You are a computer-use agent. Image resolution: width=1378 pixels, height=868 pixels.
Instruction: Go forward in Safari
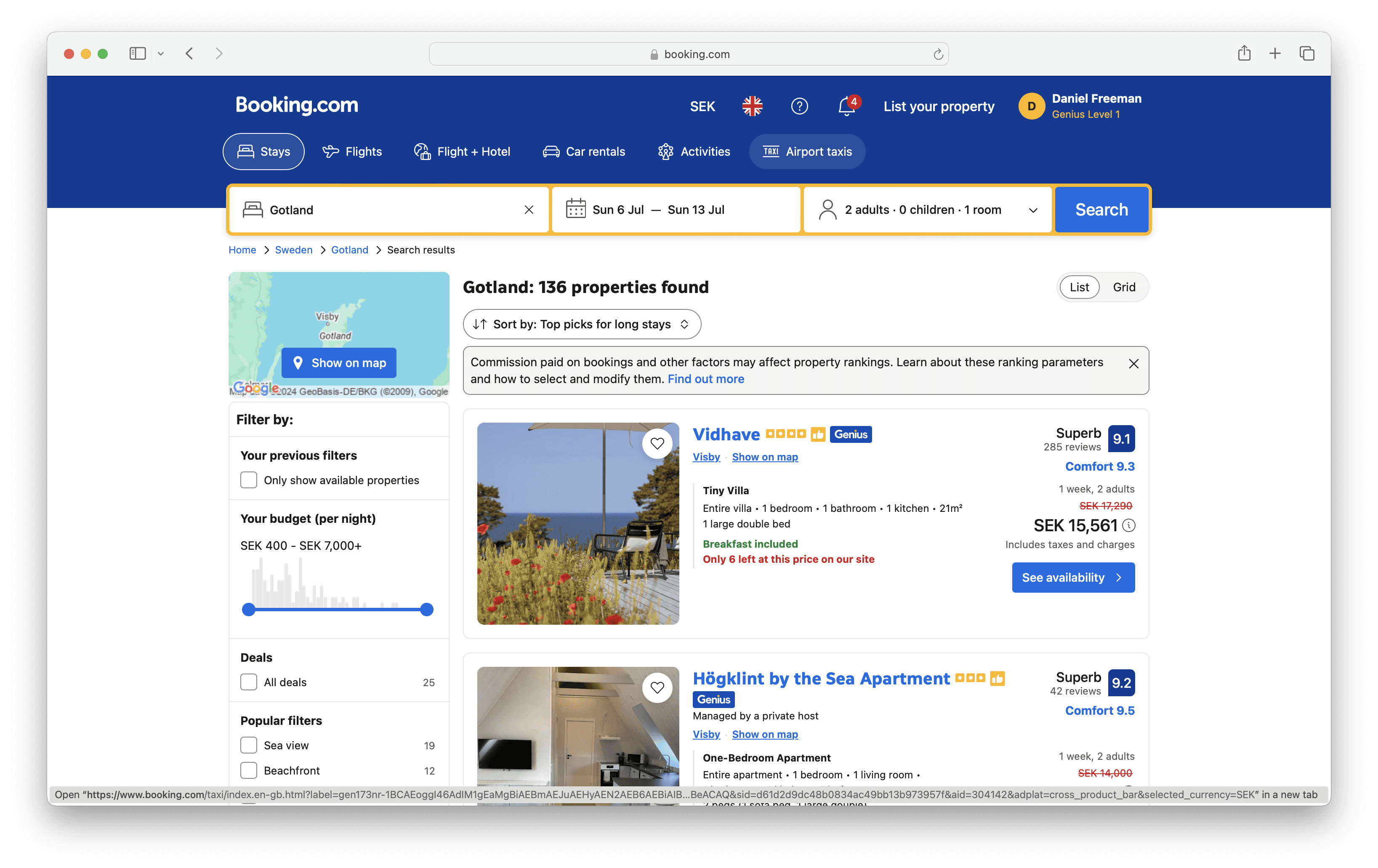tap(219, 53)
